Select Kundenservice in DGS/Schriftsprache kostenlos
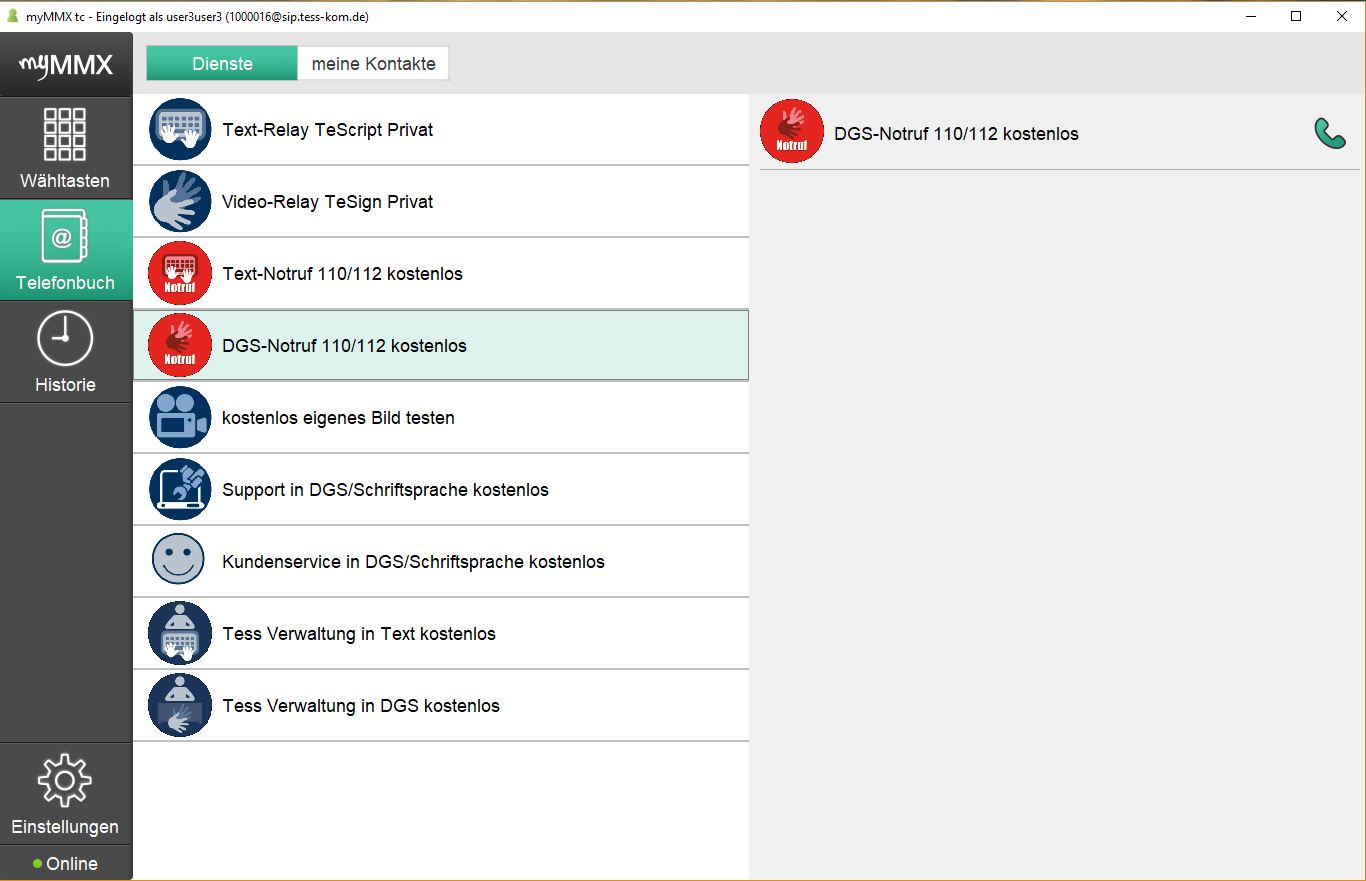Screen dimensions: 1366x881 (441, 562)
